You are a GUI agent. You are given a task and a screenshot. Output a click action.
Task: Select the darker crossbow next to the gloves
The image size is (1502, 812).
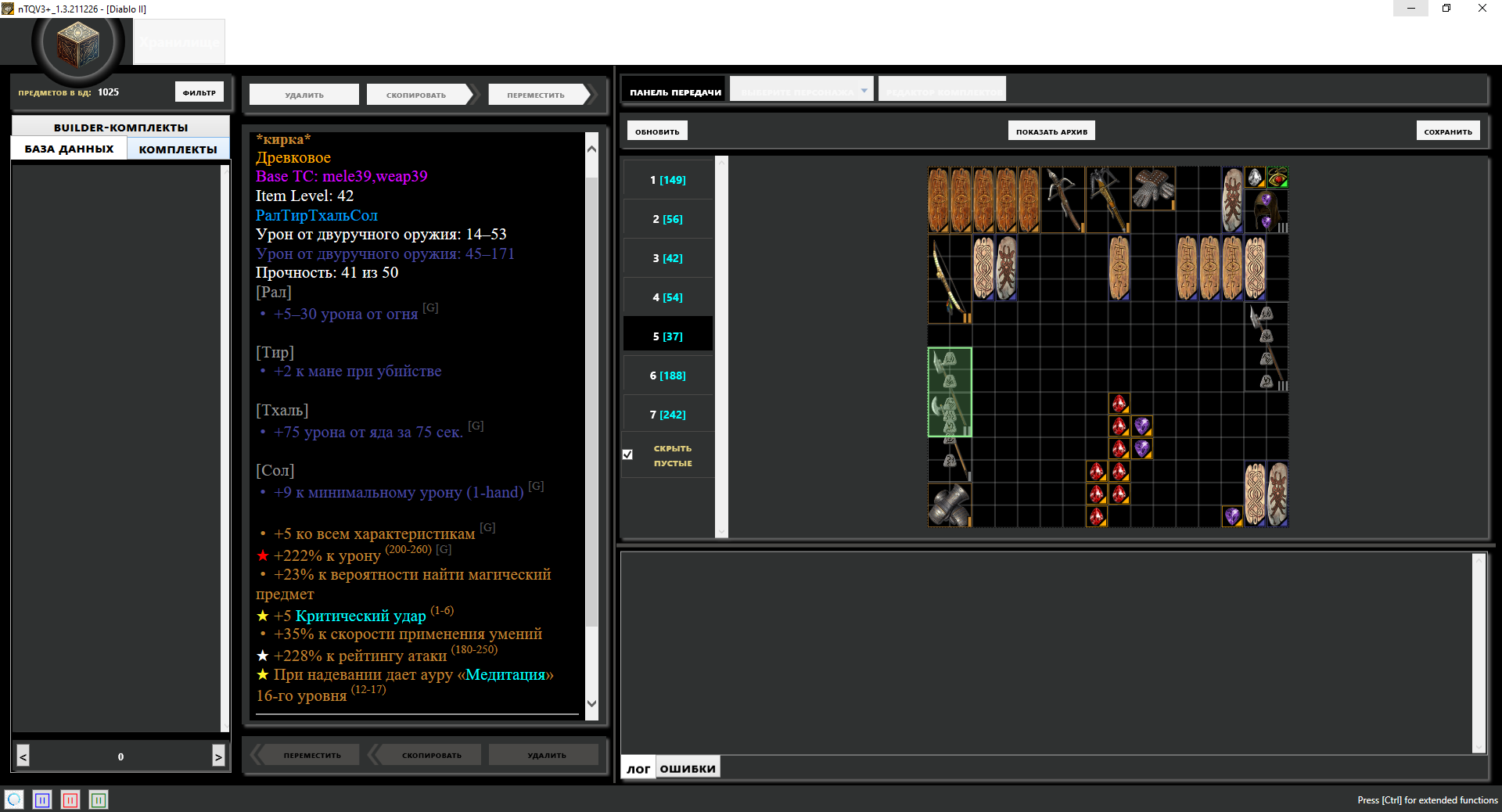(1108, 199)
